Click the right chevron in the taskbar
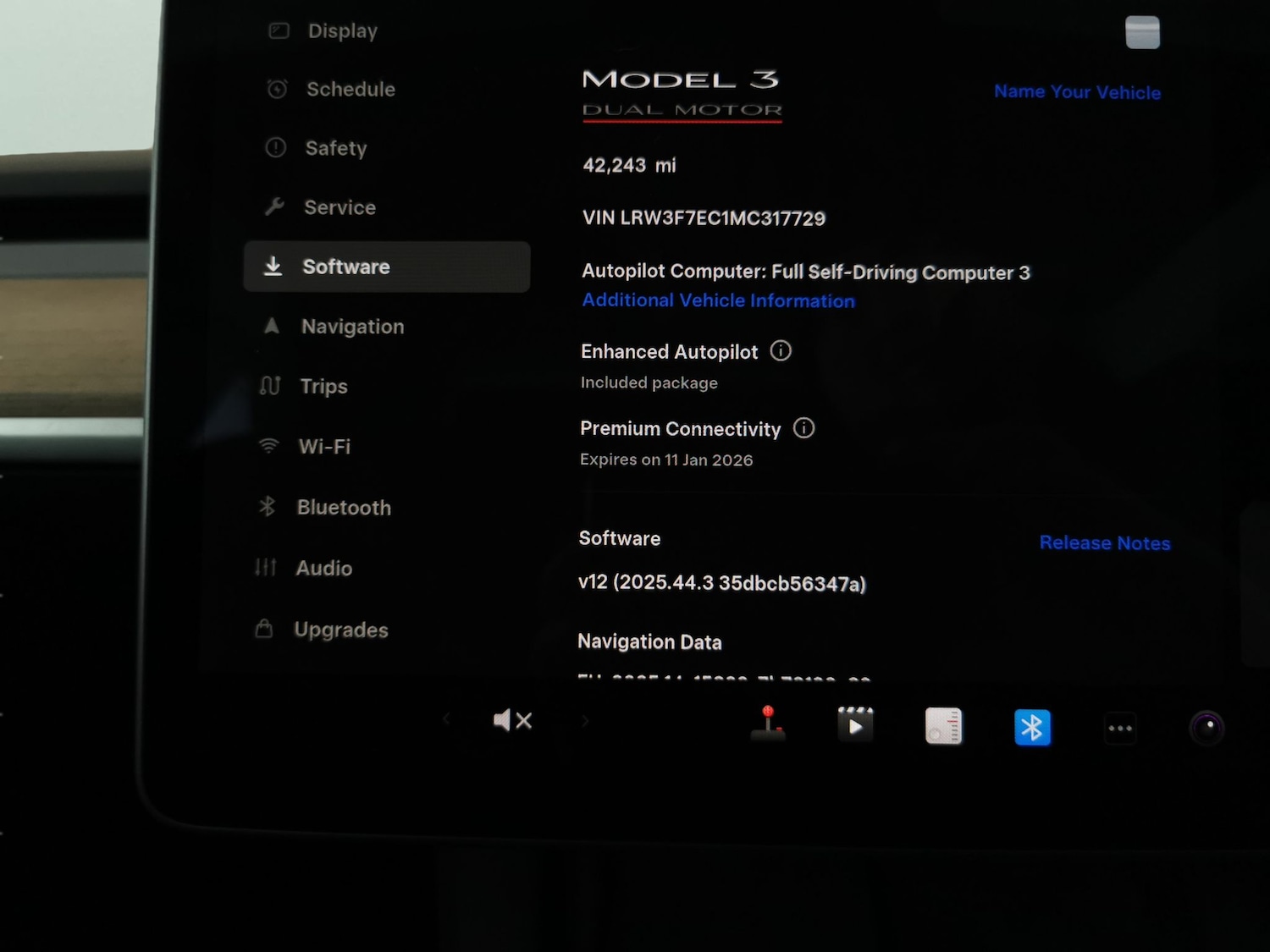The image size is (1270, 952). click(584, 719)
